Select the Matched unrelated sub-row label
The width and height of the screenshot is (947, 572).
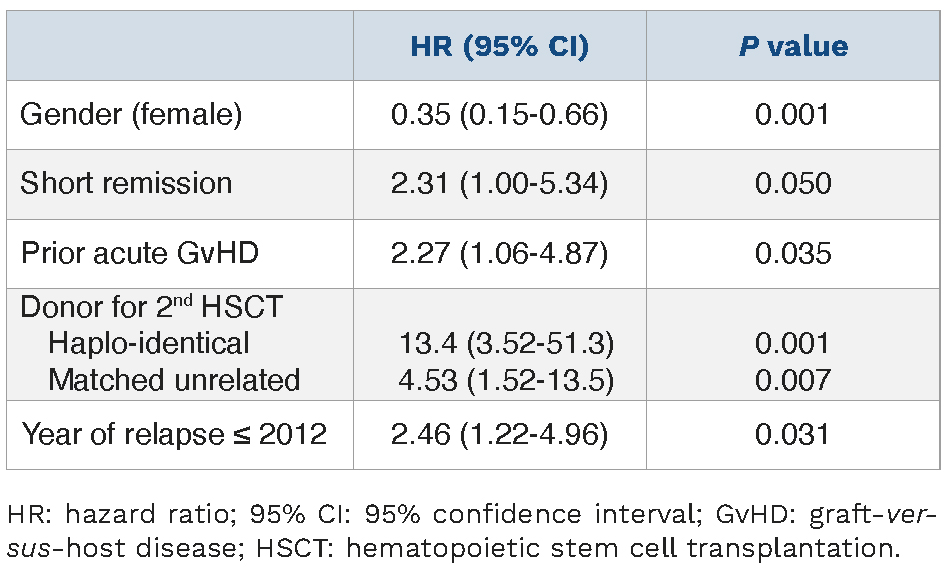click(x=174, y=379)
